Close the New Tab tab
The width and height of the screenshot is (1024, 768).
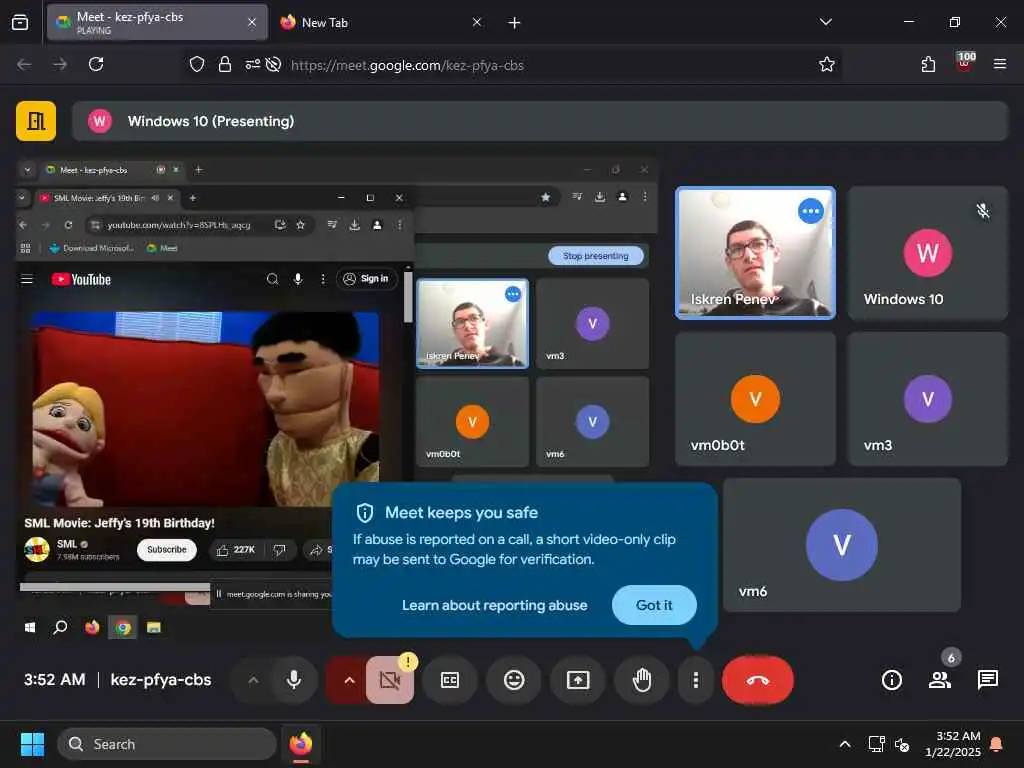pyautogui.click(x=477, y=22)
